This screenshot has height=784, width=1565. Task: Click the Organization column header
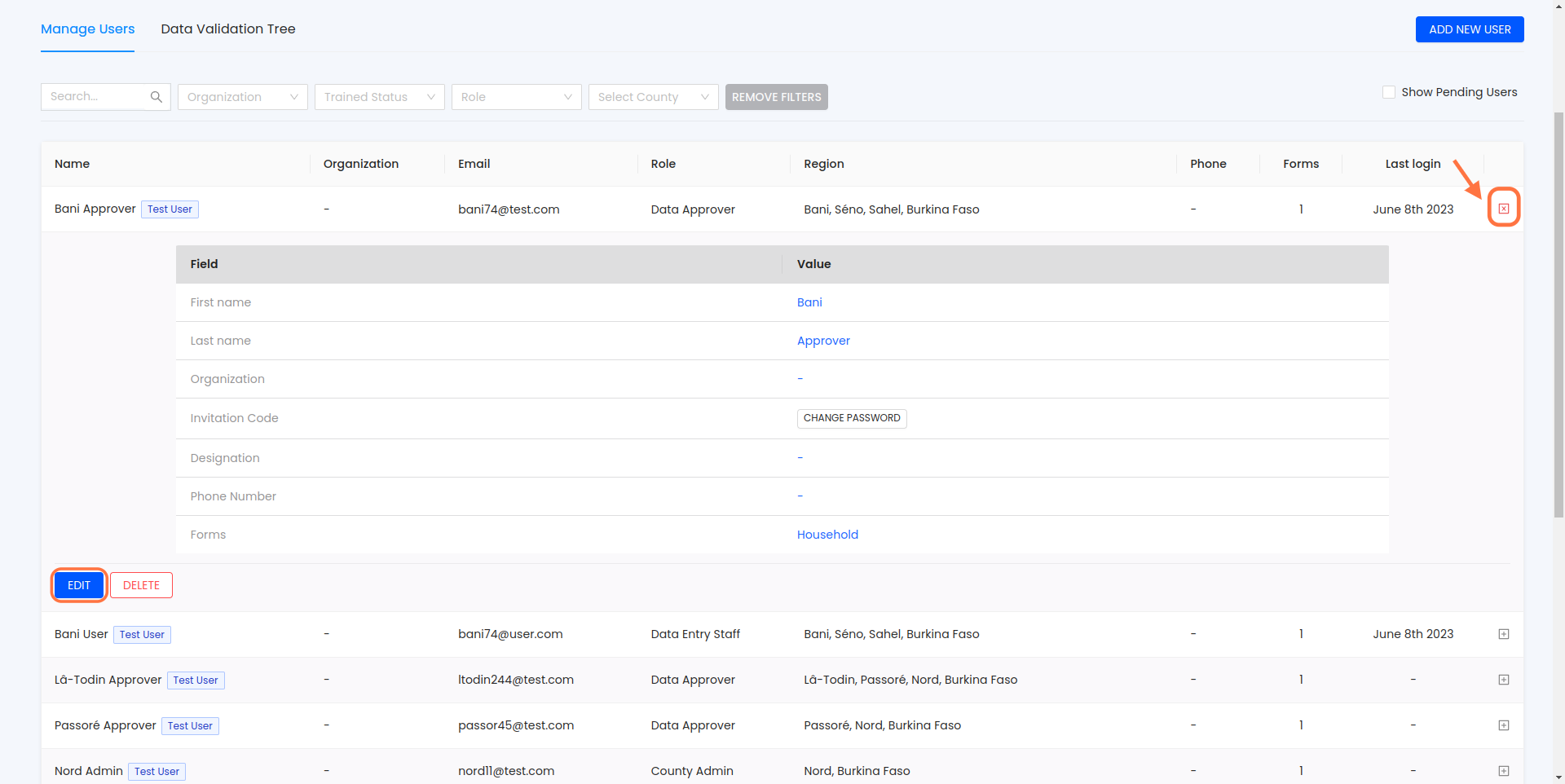coord(361,164)
